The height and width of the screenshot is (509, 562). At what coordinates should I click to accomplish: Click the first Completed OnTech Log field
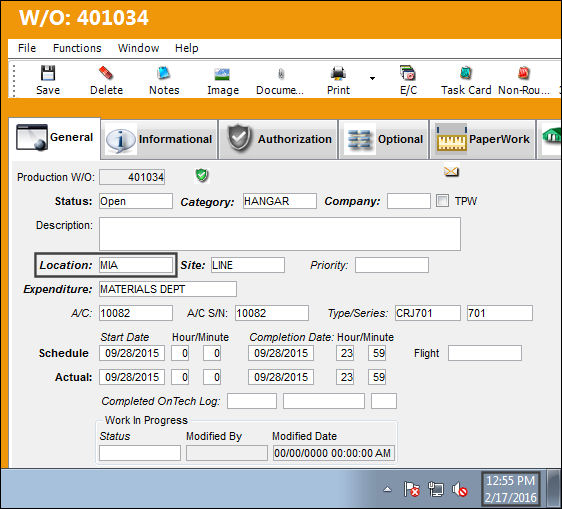pyautogui.click(x=252, y=401)
